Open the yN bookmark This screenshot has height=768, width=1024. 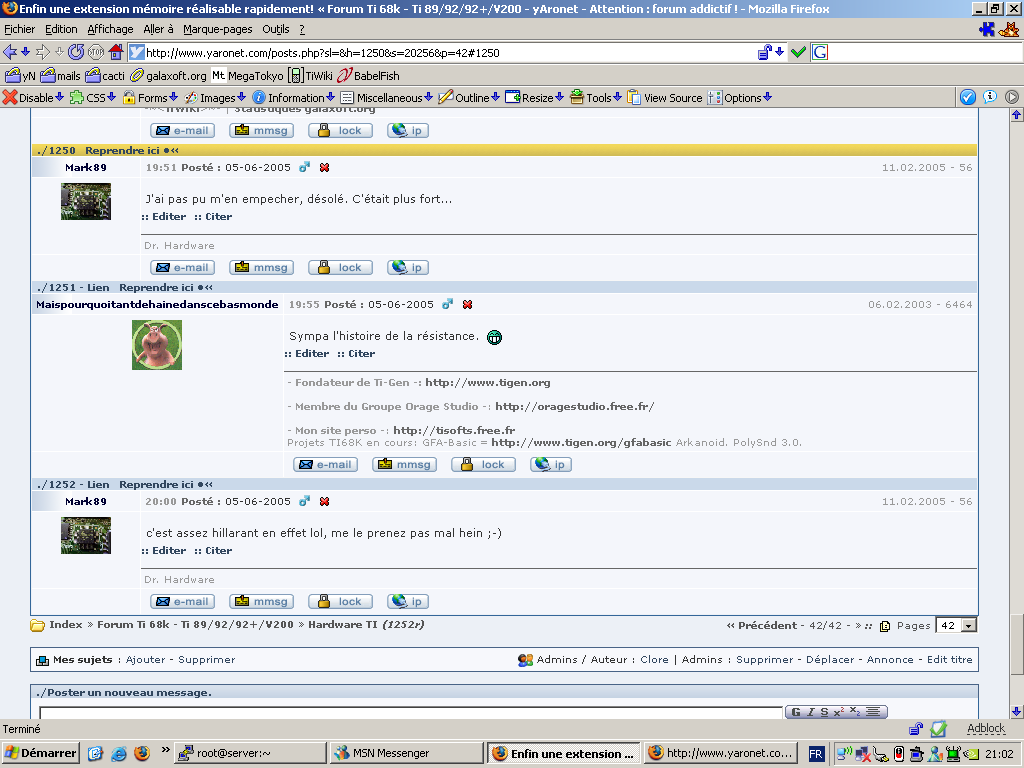coord(20,76)
